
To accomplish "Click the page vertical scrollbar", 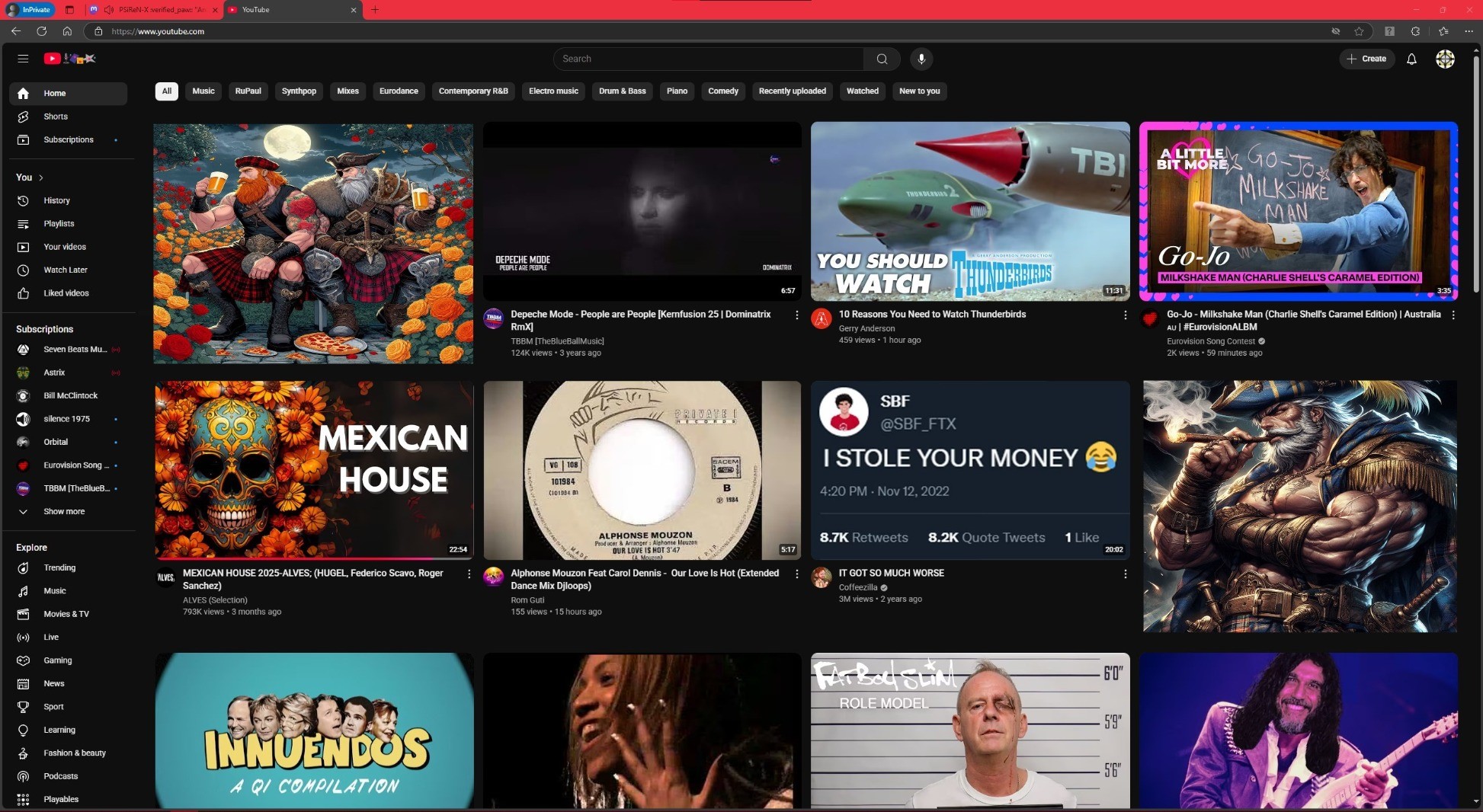I will pyautogui.click(x=1477, y=174).
